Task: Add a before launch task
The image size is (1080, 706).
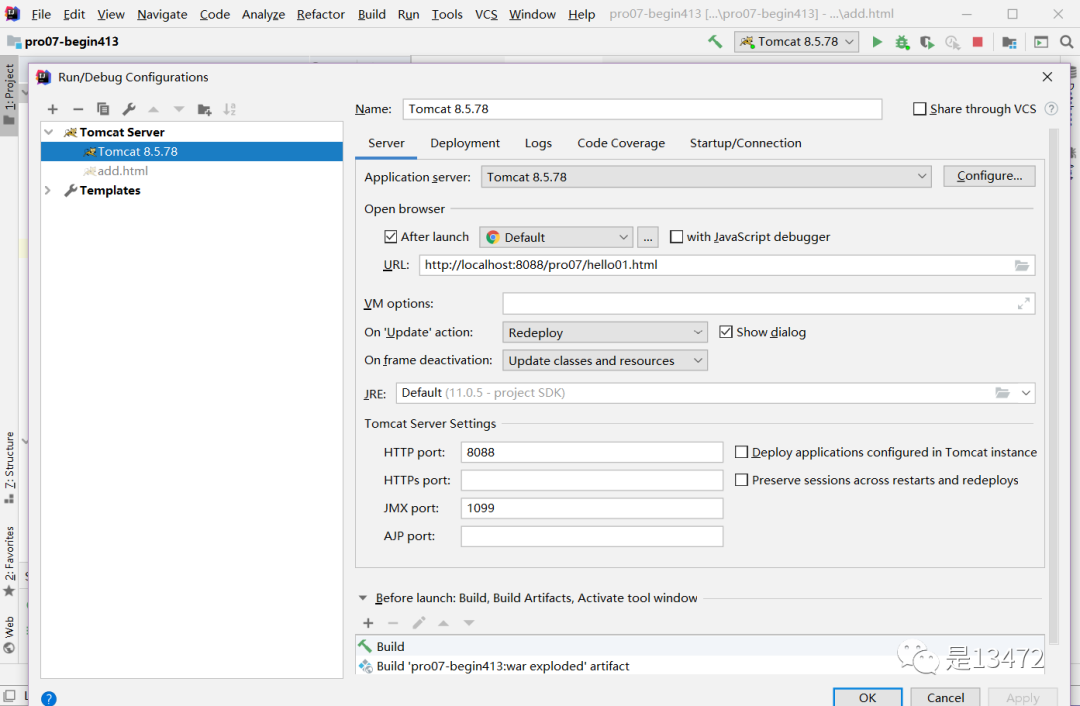Action: (x=368, y=623)
